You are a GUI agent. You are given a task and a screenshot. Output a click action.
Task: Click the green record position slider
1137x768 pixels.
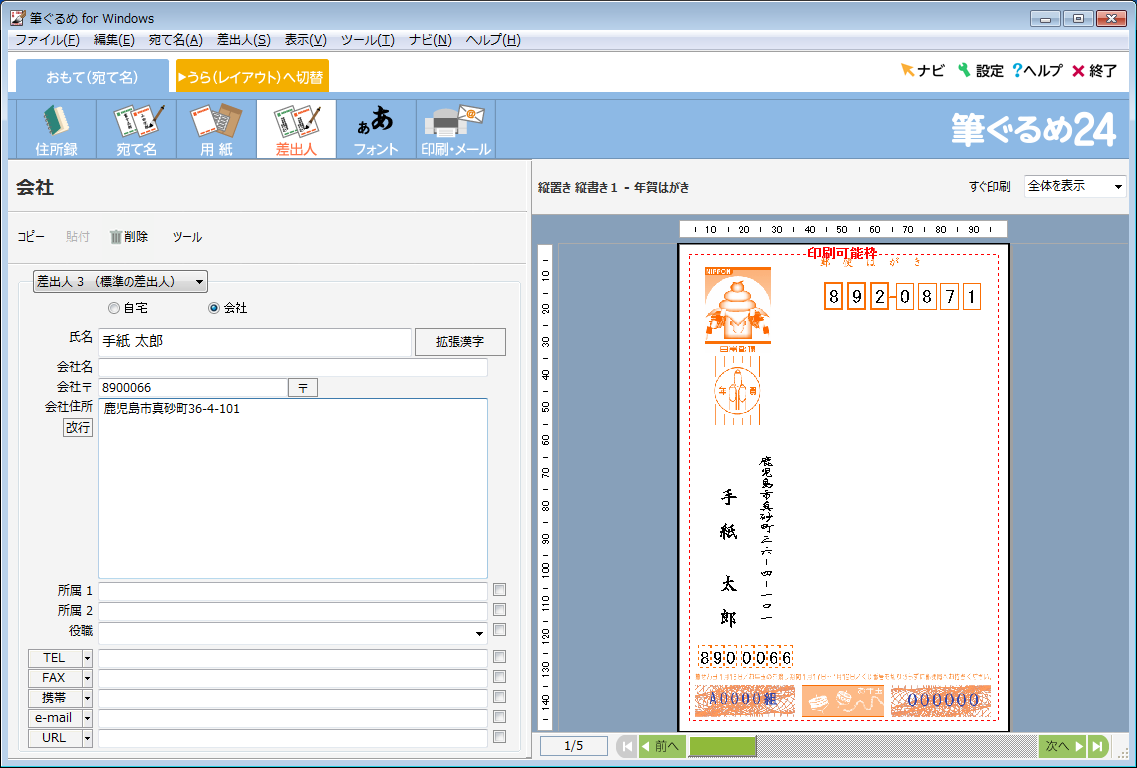722,746
